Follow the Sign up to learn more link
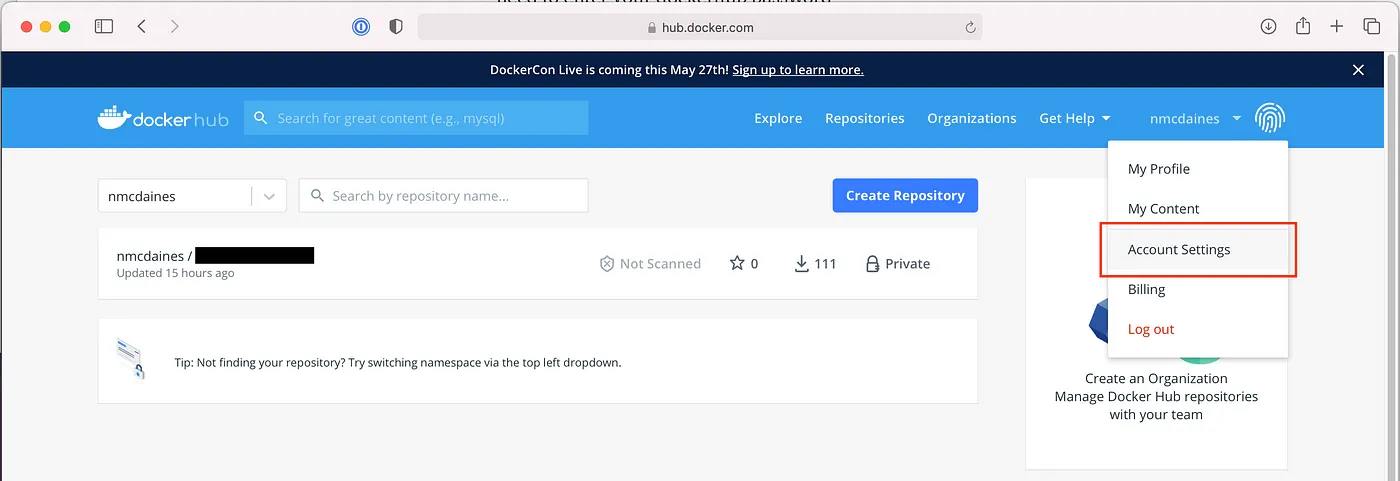 797,70
